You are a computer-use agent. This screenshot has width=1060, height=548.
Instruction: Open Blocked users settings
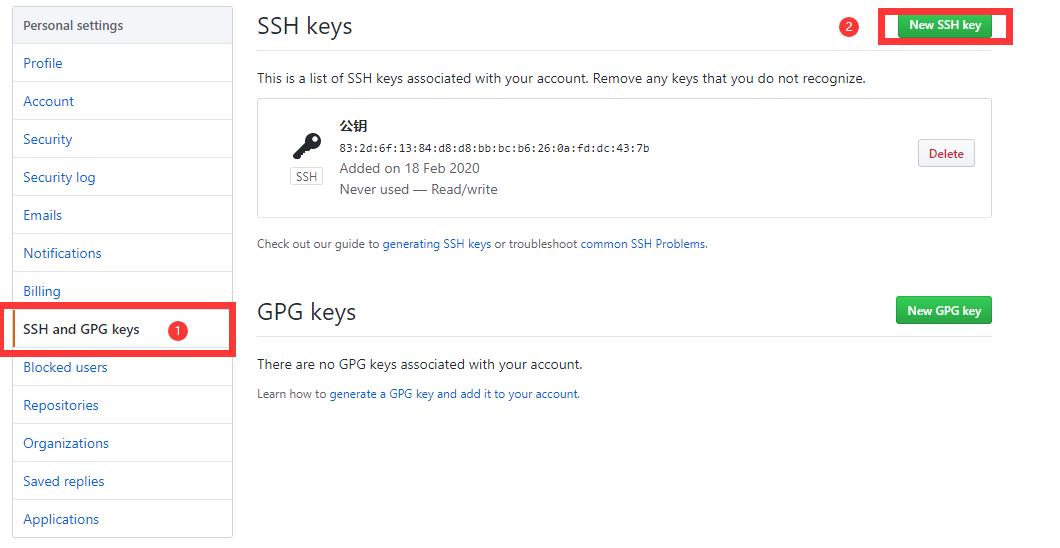(x=66, y=367)
